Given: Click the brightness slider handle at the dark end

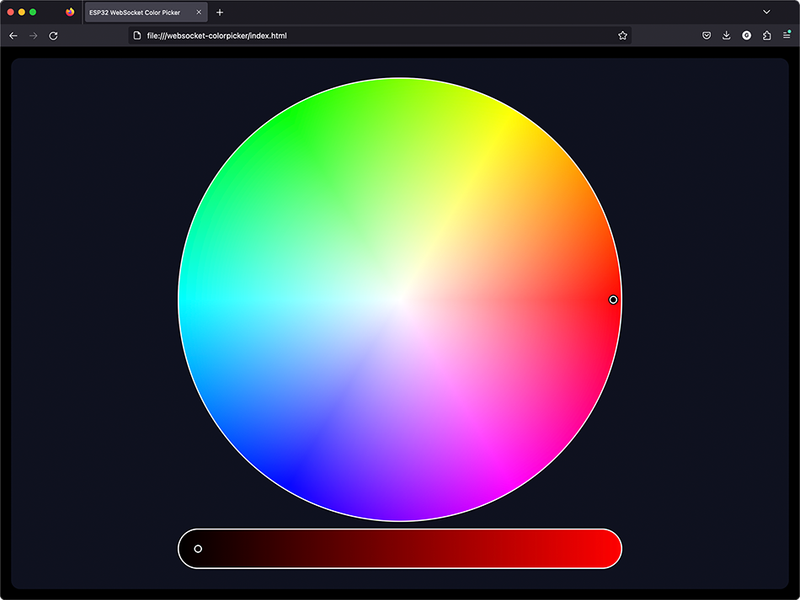Looking at the screenshot, I should point(198,549).
